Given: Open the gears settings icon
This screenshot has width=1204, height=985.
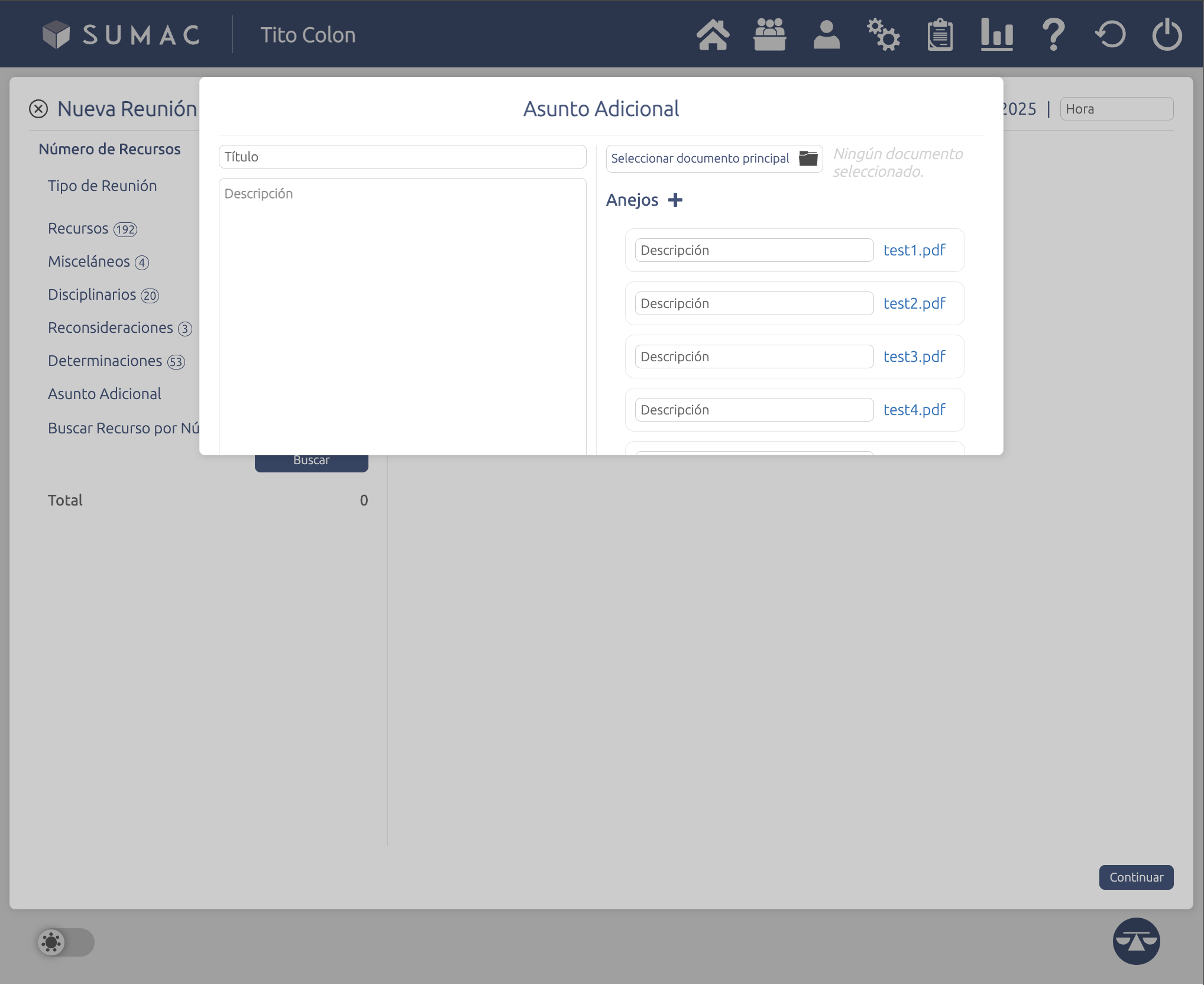Looking at the screenshot, I should point(883,35).
